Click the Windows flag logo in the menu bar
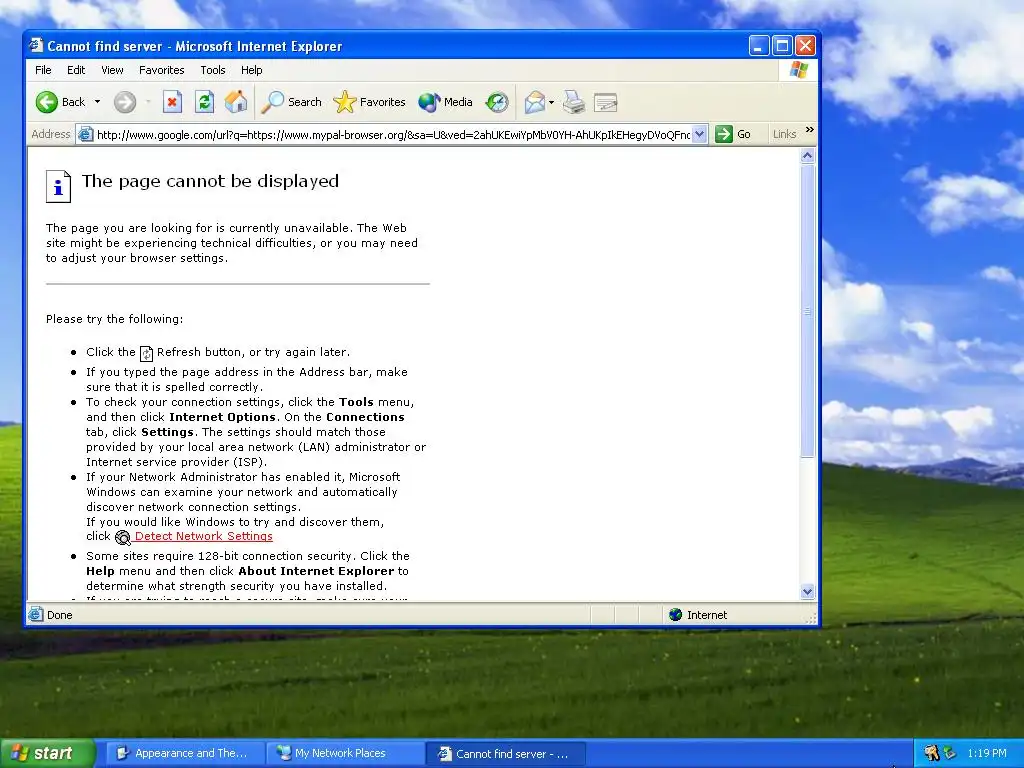1024x768 pixels. pos(799,70)
